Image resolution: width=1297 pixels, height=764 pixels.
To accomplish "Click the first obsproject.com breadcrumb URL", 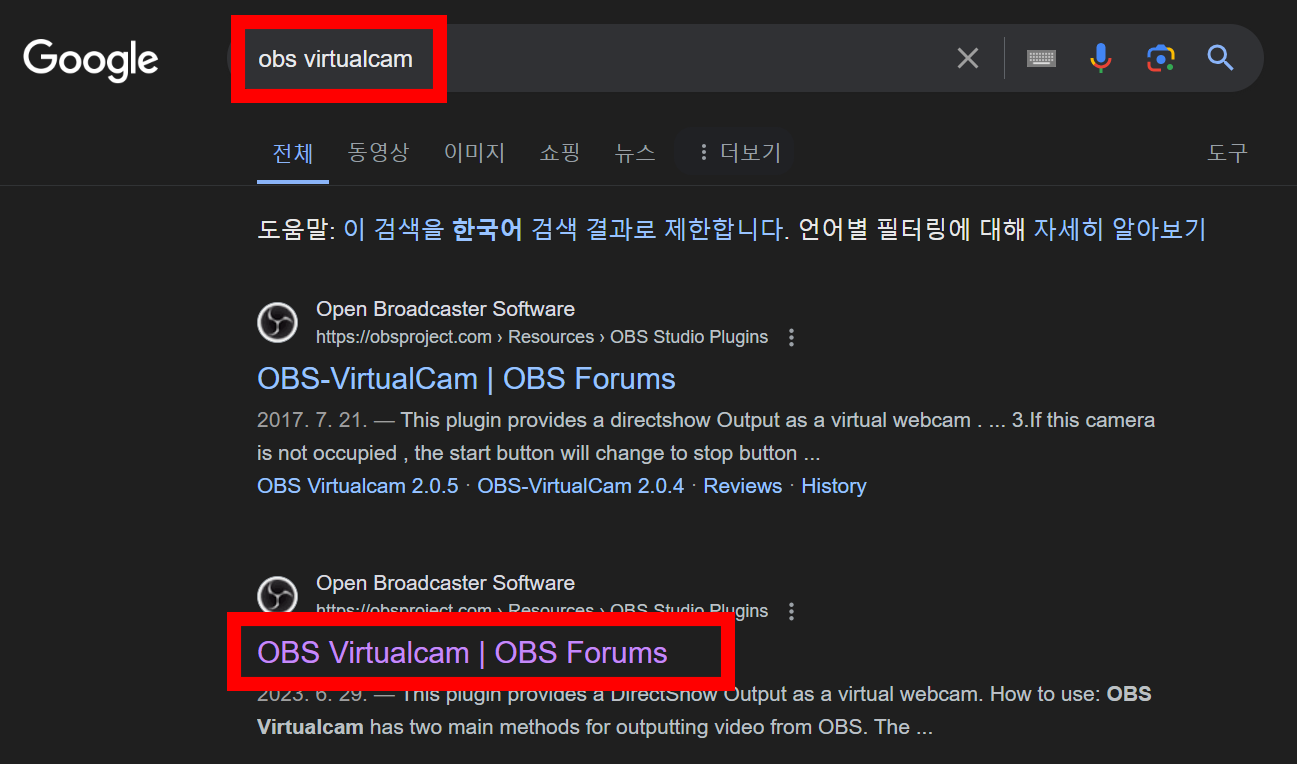I will 542,337.
